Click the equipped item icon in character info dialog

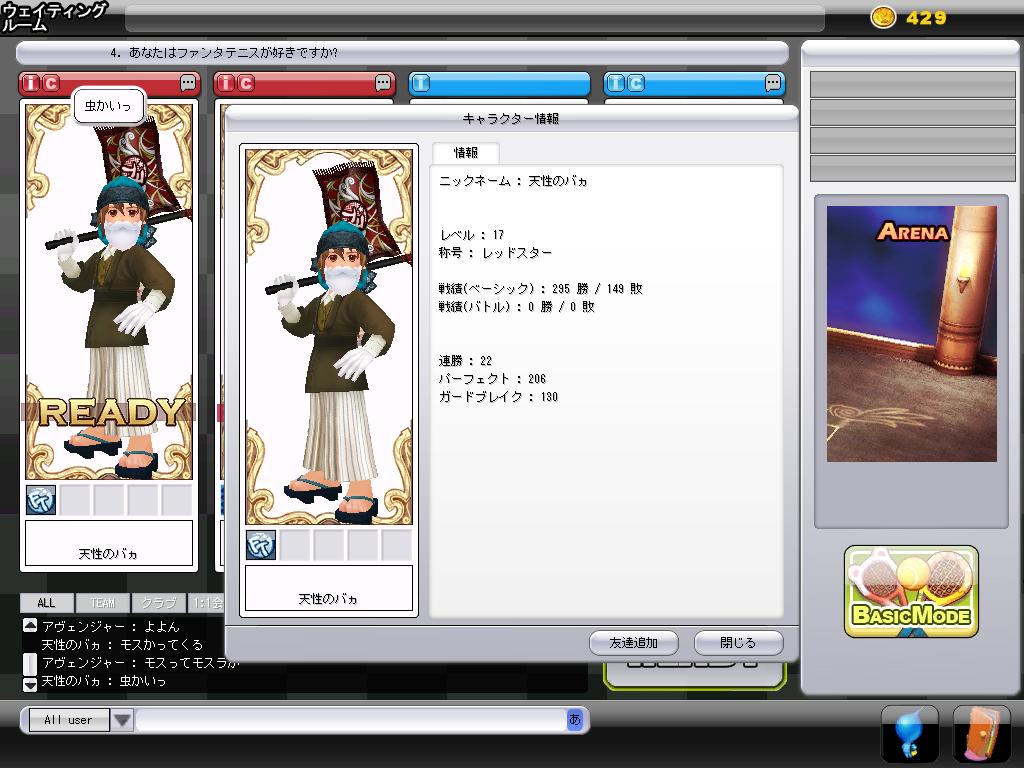point(261,545)
